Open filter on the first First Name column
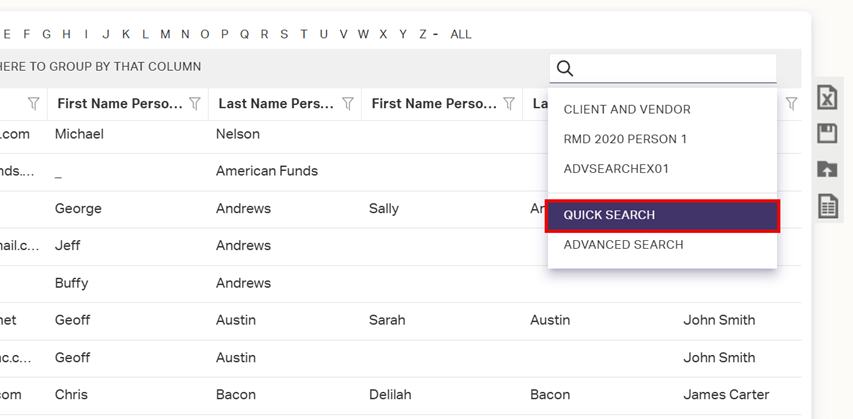The image size is (853, 419). click(x=195, y=103)
